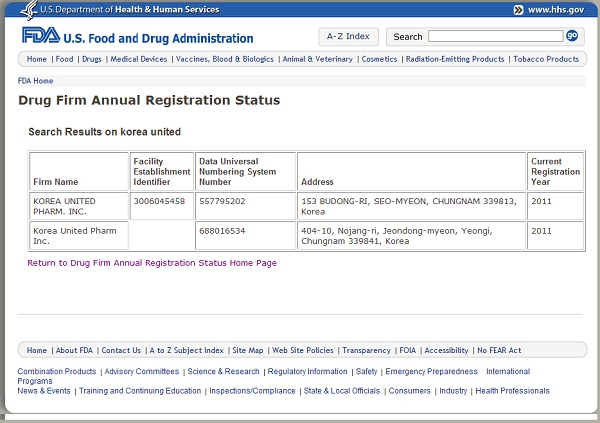This screenshot has height=423, width=600.
Task: Go to Vaccines, Blood & Biologics
Action: pyautogui.click(x=224, y=59)
